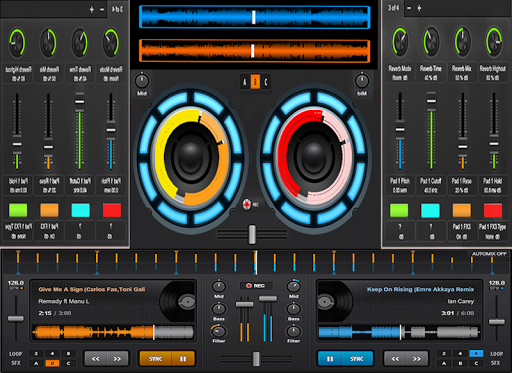Pause the left deck with the orange pause button
This screenshot has height=373, width=512.
pyautogui.click(x=183, y=359)
